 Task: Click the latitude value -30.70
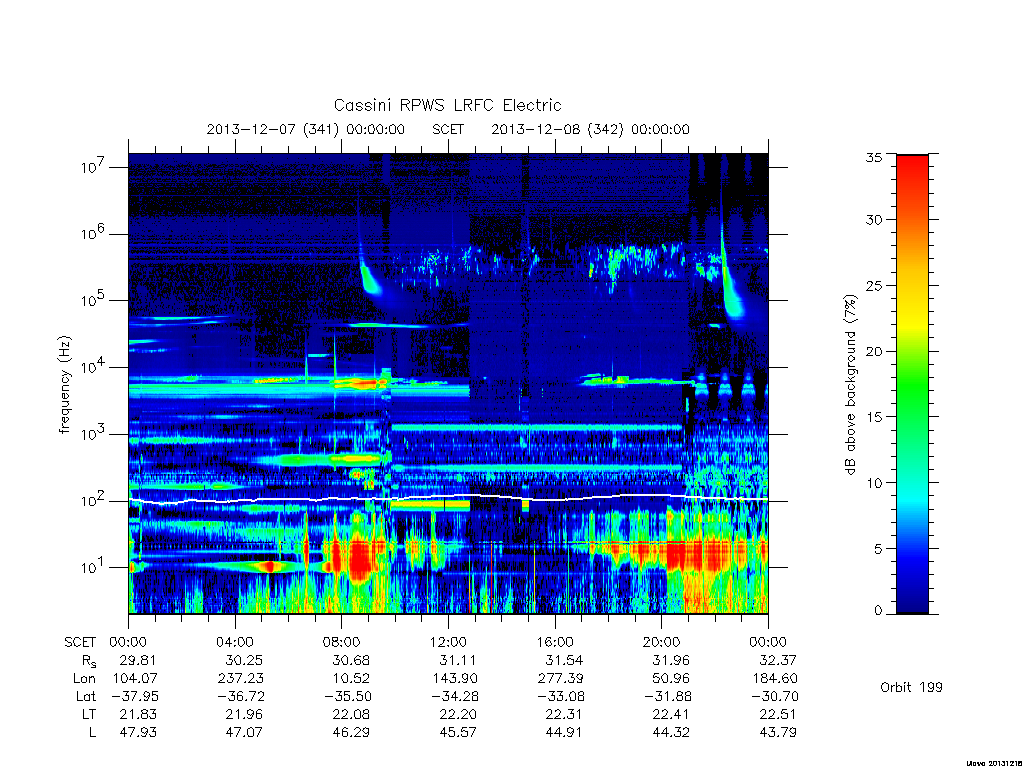775,696
